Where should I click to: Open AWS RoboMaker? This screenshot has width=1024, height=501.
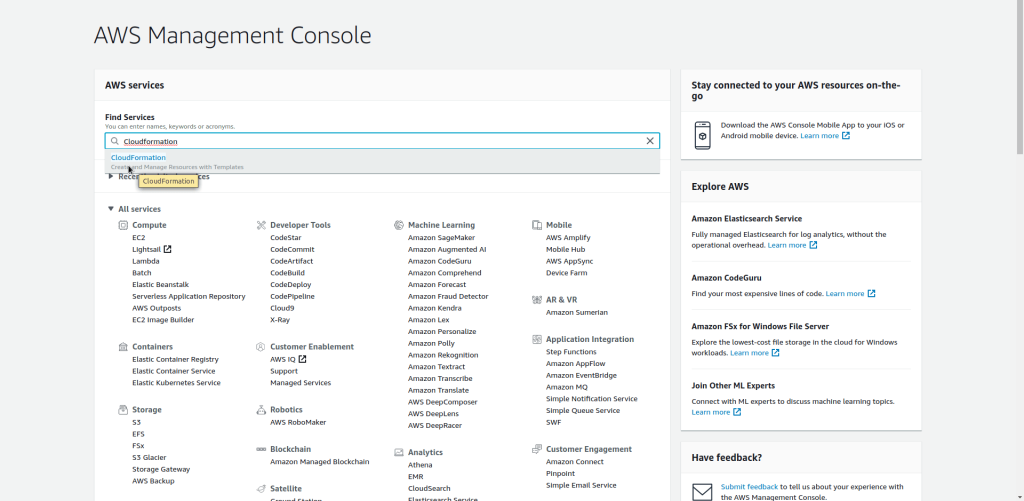point(298,423)
